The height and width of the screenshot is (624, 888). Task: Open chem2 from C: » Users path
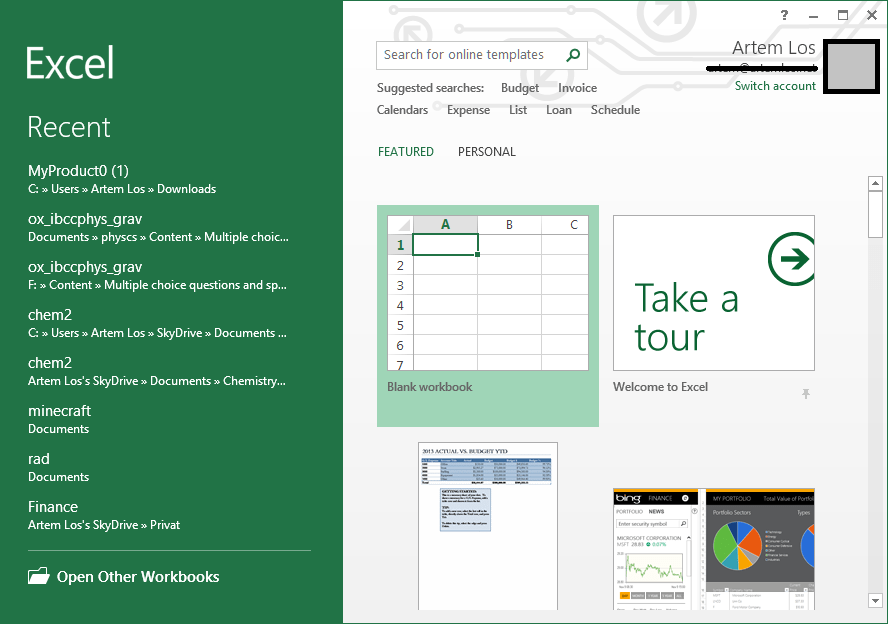point(170,323)
